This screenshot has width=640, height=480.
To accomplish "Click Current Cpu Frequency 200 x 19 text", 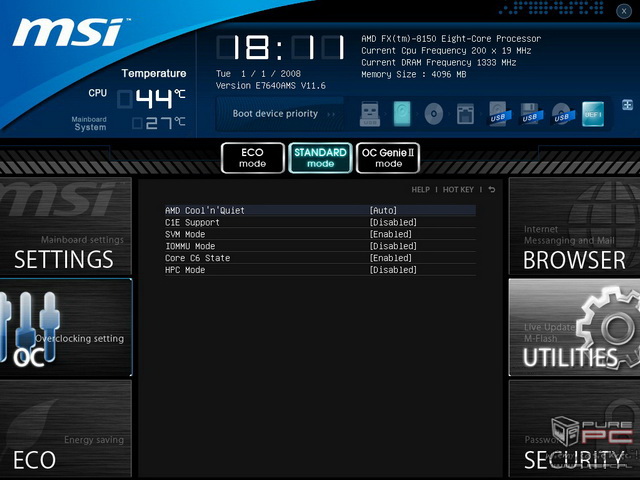I will point(446,51).
